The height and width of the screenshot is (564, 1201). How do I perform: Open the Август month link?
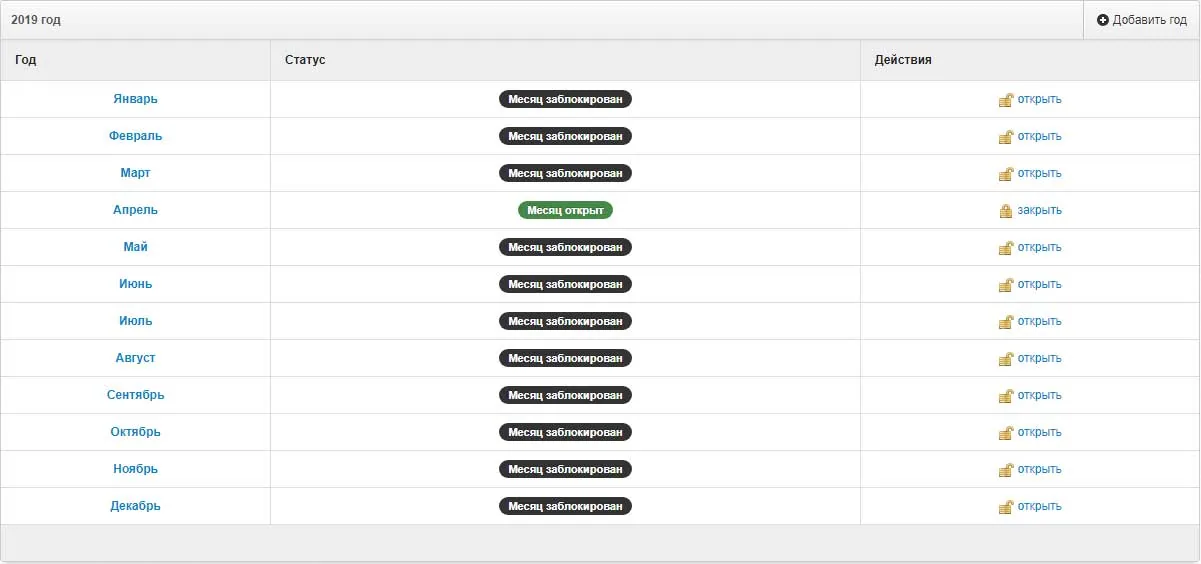pyautogui.click(x=135, y=358)
